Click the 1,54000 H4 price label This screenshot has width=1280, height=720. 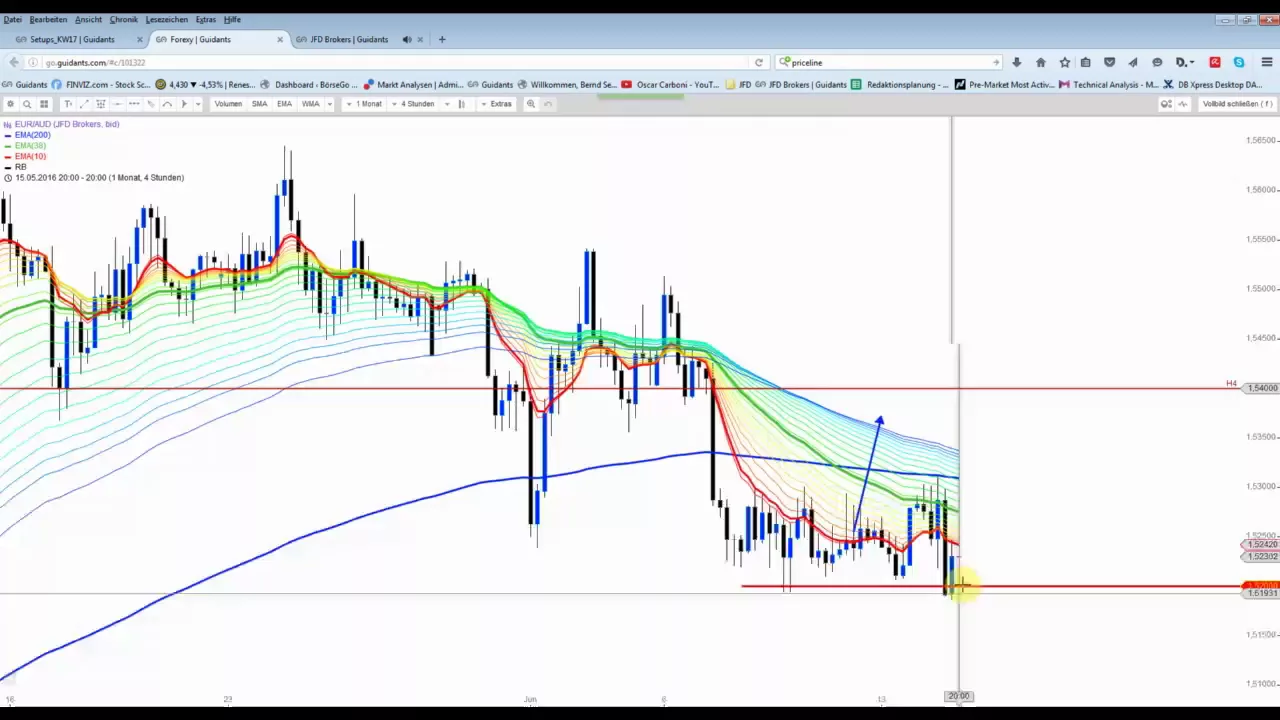[1261, 388]
